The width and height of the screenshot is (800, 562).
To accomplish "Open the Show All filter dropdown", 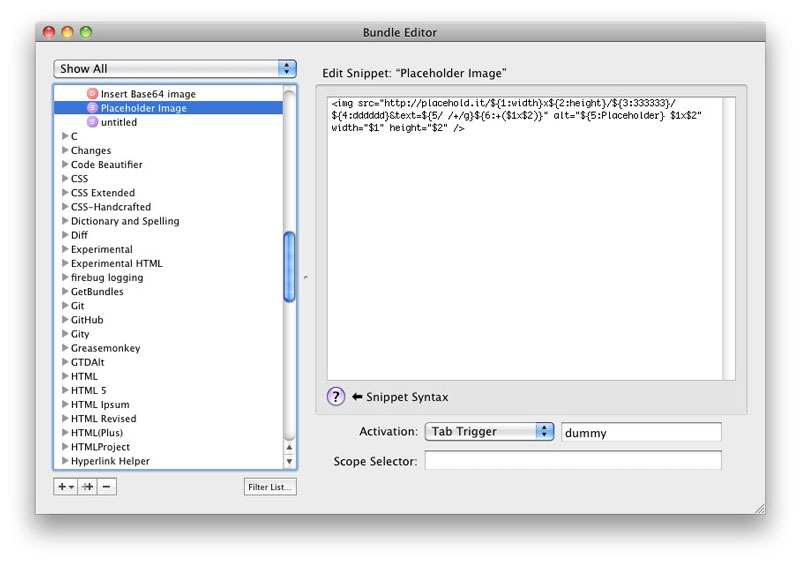I will point(175,69).
